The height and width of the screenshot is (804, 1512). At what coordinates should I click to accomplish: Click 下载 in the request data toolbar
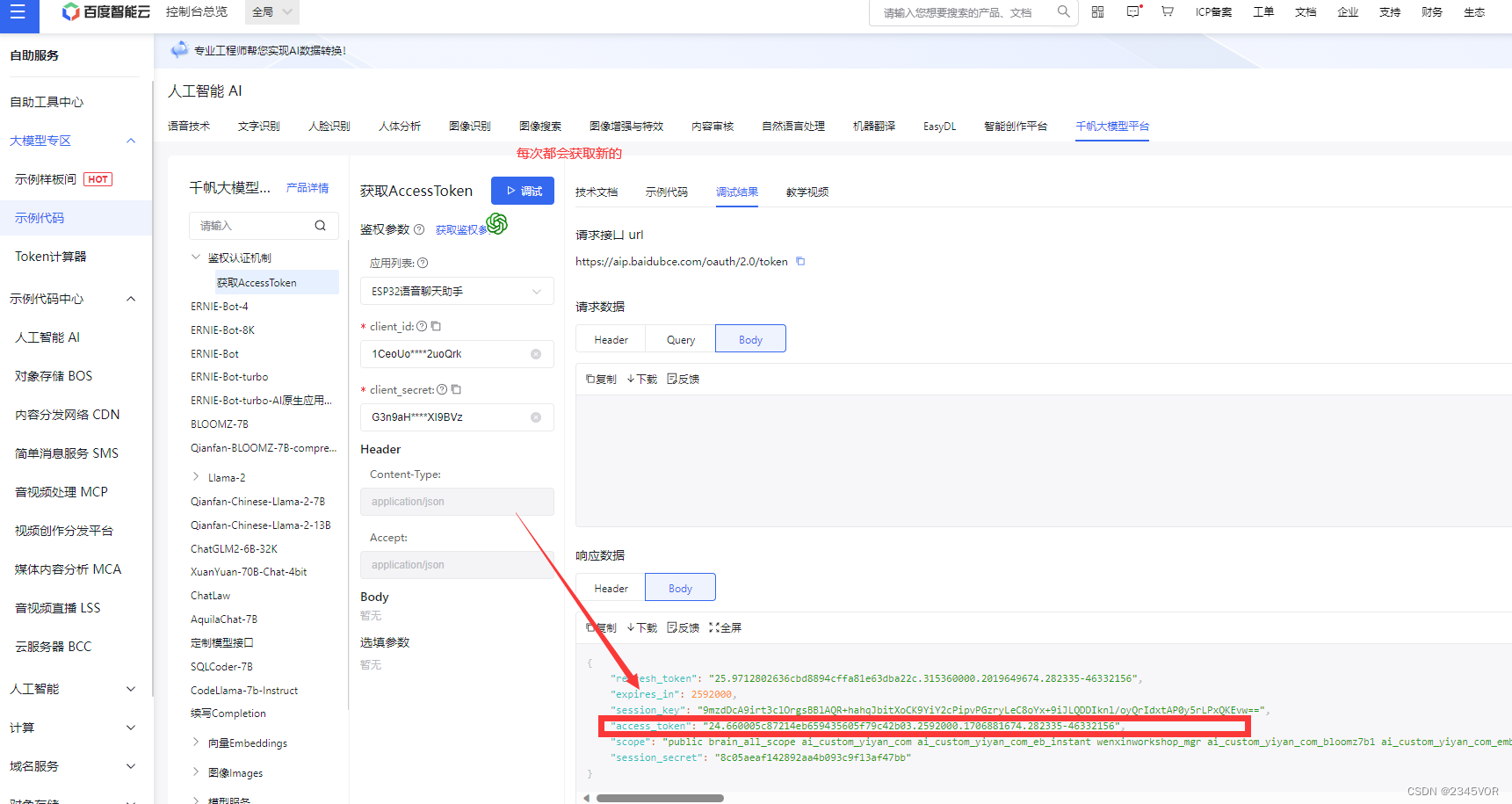tap(642, 379)
